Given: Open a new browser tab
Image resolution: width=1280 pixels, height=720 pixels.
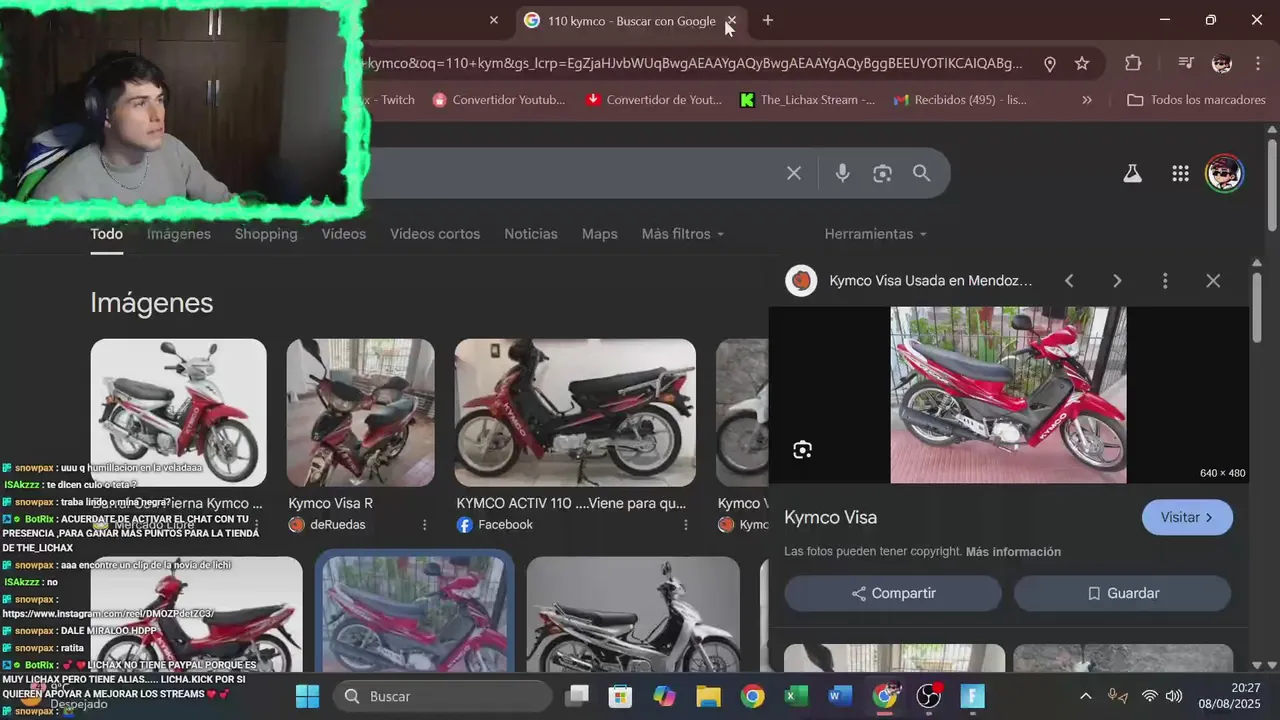Looking at the screenshot, I should (767, 20).
